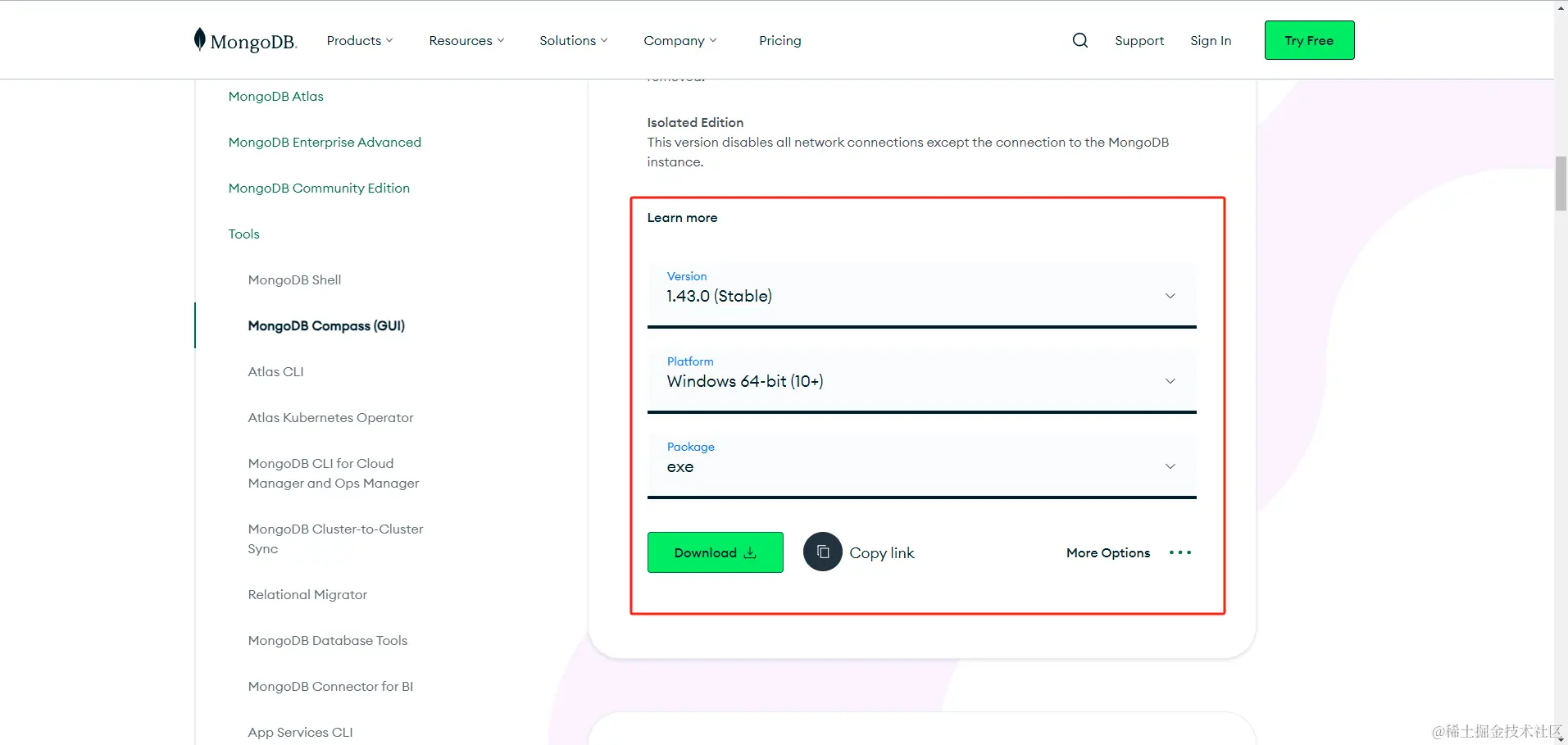The image size is (1568, 745).
Task: Open the Learn more link
Action: (x=682, y=217)
